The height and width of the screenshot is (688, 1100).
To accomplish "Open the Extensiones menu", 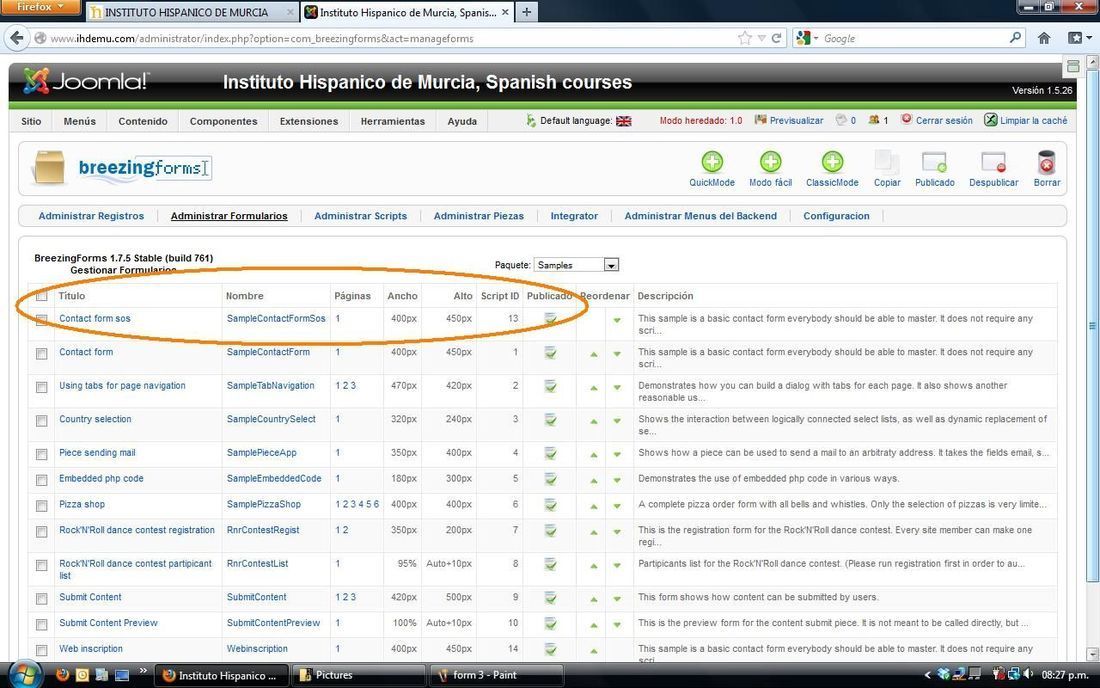I will point(309,121).
